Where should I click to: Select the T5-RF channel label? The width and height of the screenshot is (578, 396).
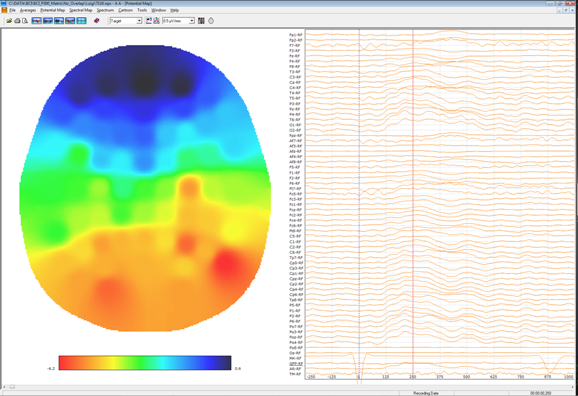[295, 98]
